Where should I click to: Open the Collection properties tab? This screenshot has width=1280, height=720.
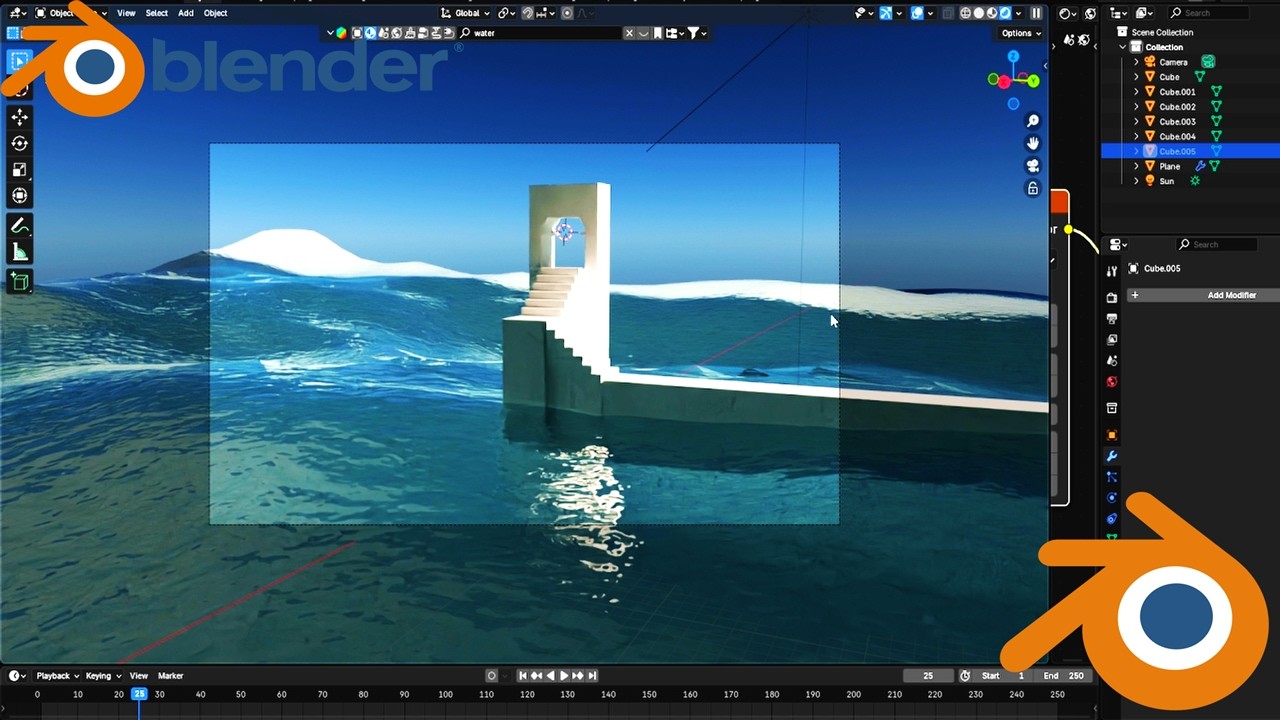coord(1112,408)
